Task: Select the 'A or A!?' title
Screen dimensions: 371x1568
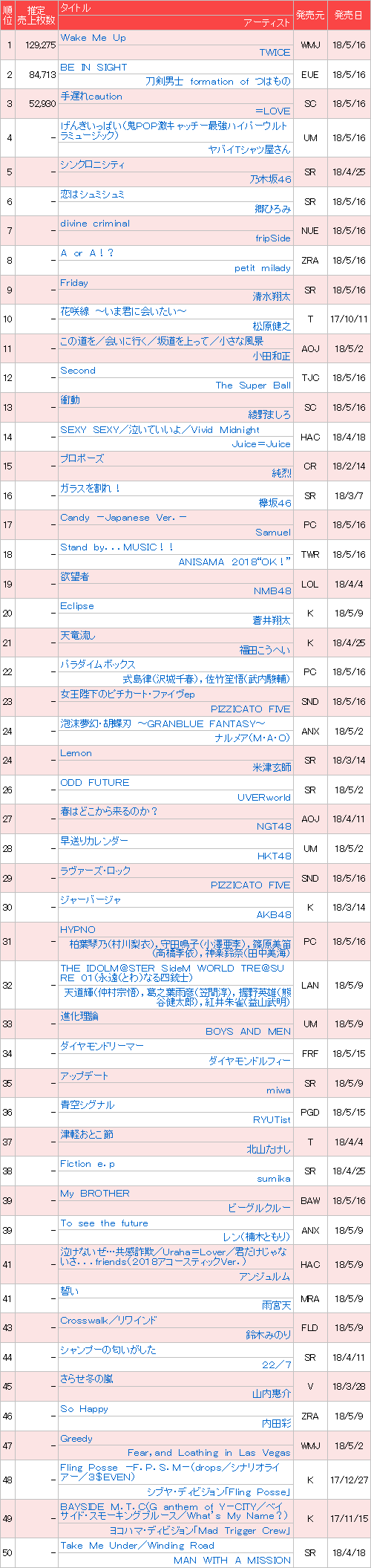Action: pos(88,253)
